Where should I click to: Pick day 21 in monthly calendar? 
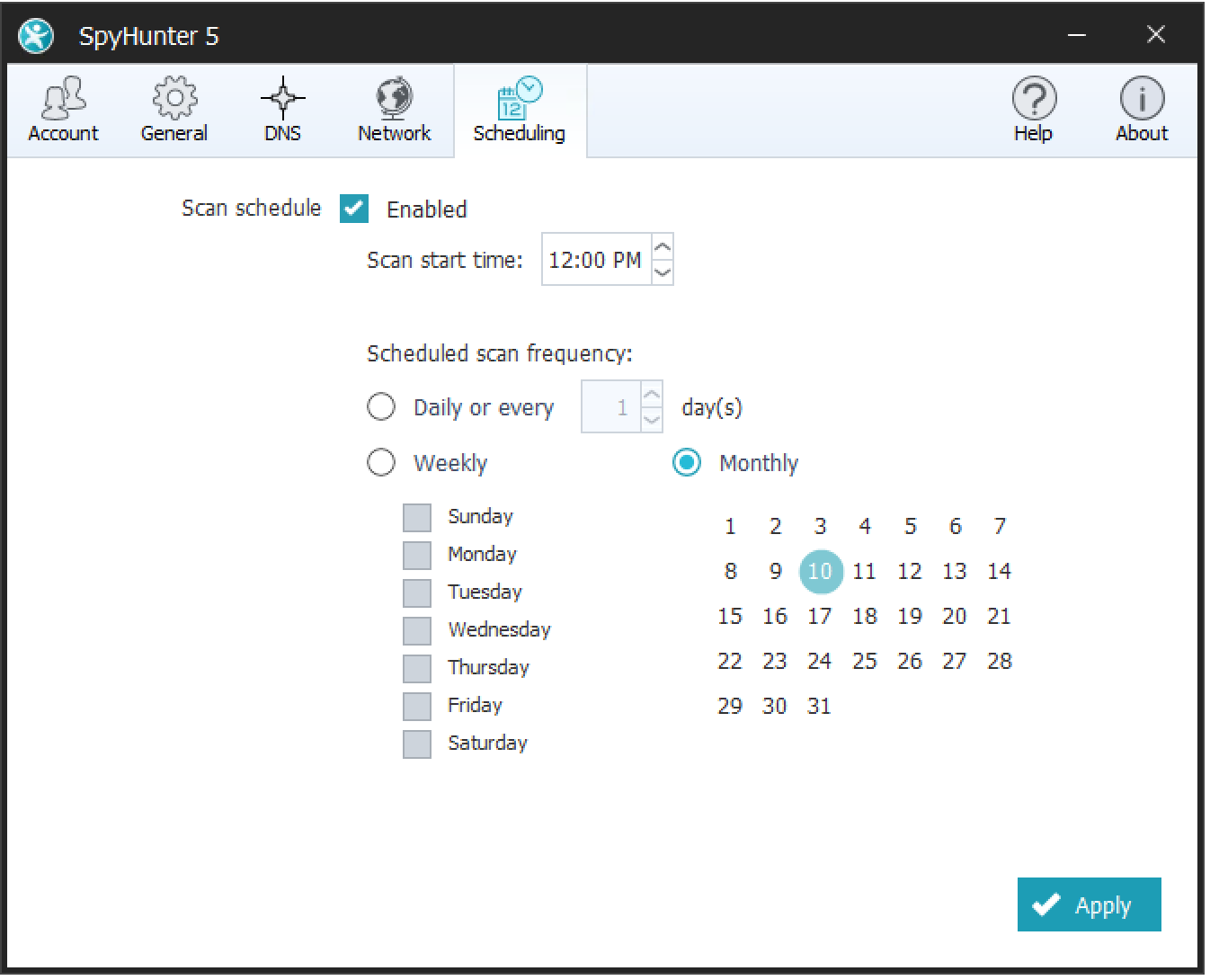[x=1000, y=616]
